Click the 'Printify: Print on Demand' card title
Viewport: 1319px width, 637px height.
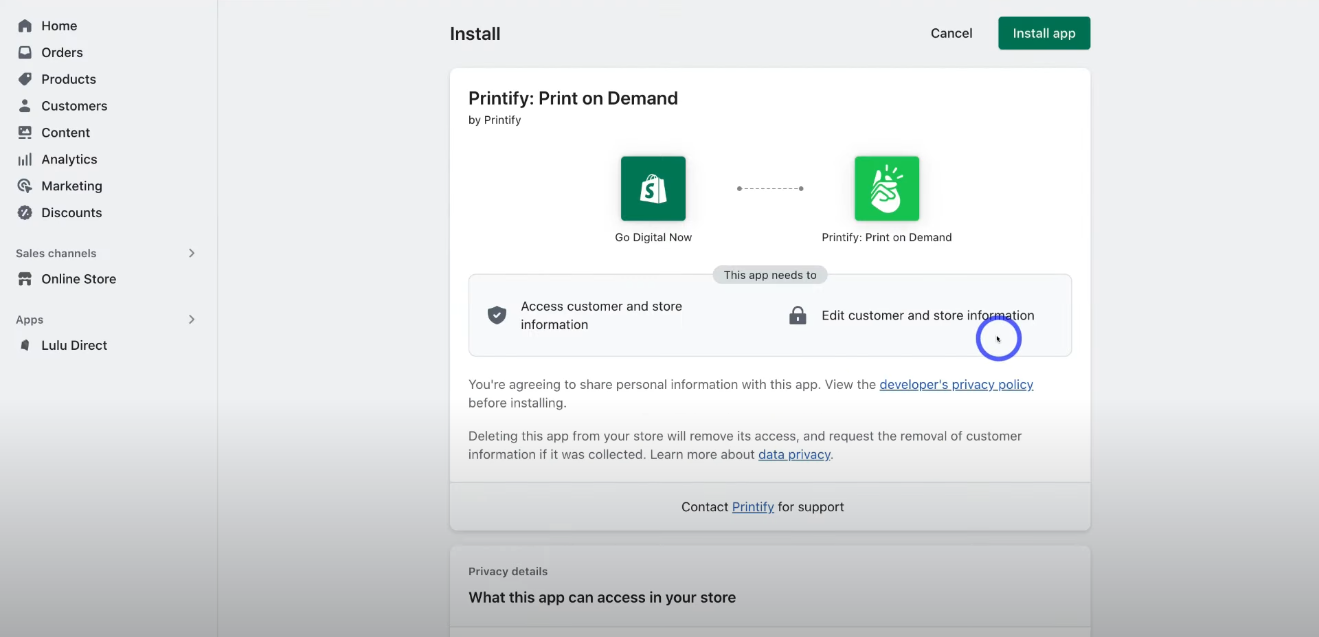(573, 98)
